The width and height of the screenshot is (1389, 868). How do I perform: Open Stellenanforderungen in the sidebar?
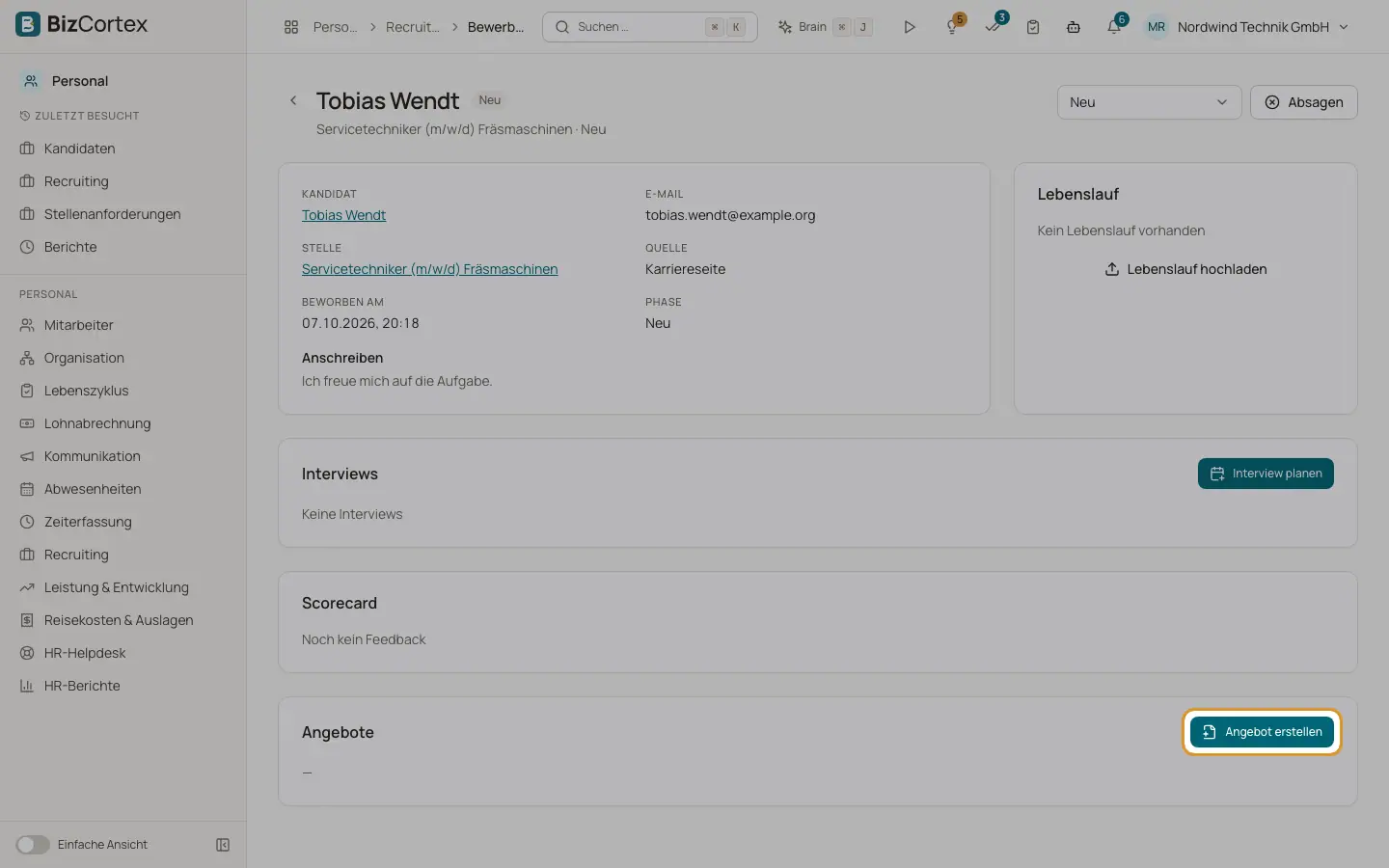pos(112,214)
